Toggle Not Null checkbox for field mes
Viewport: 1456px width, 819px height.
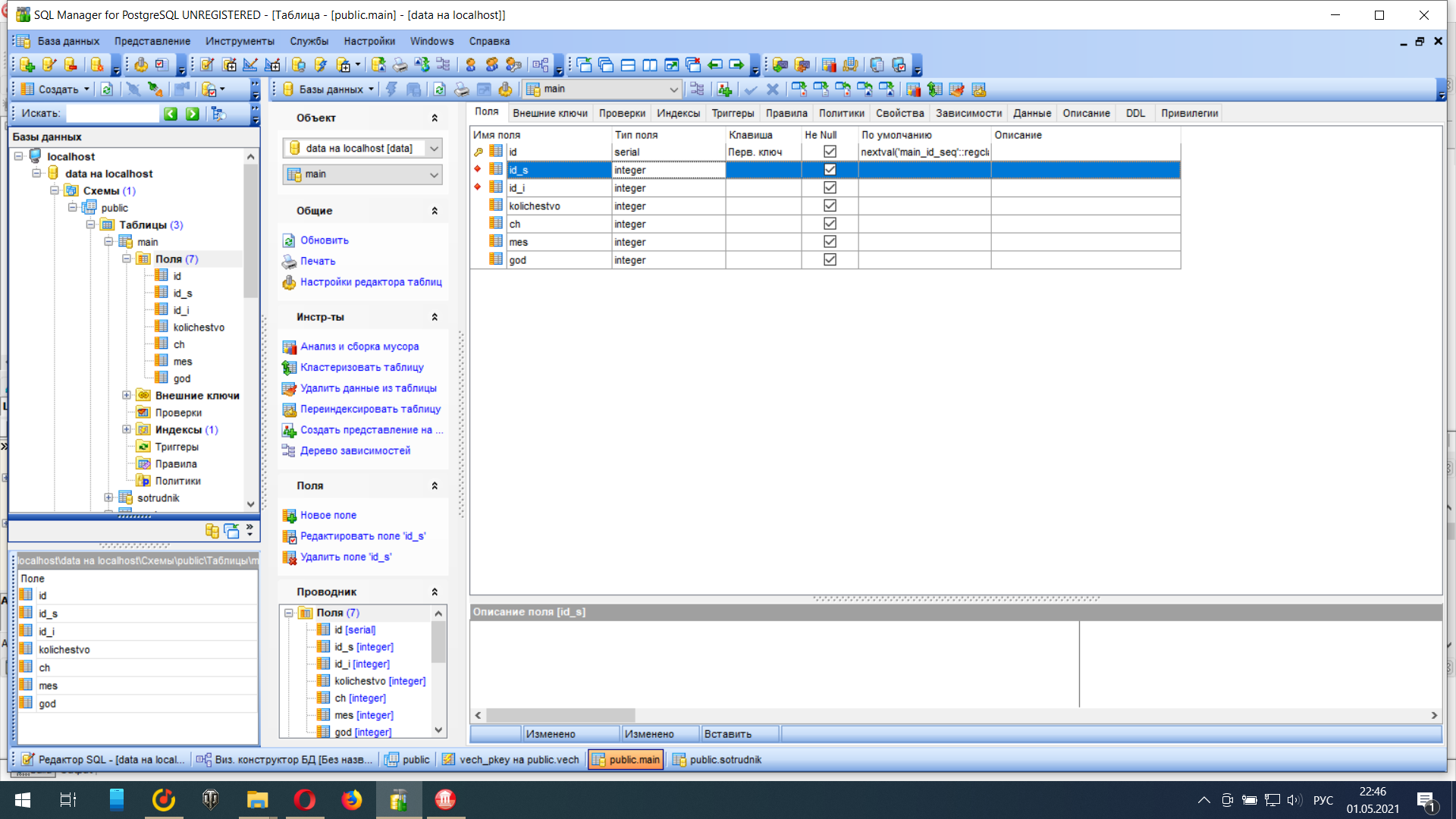click(830, 241)
